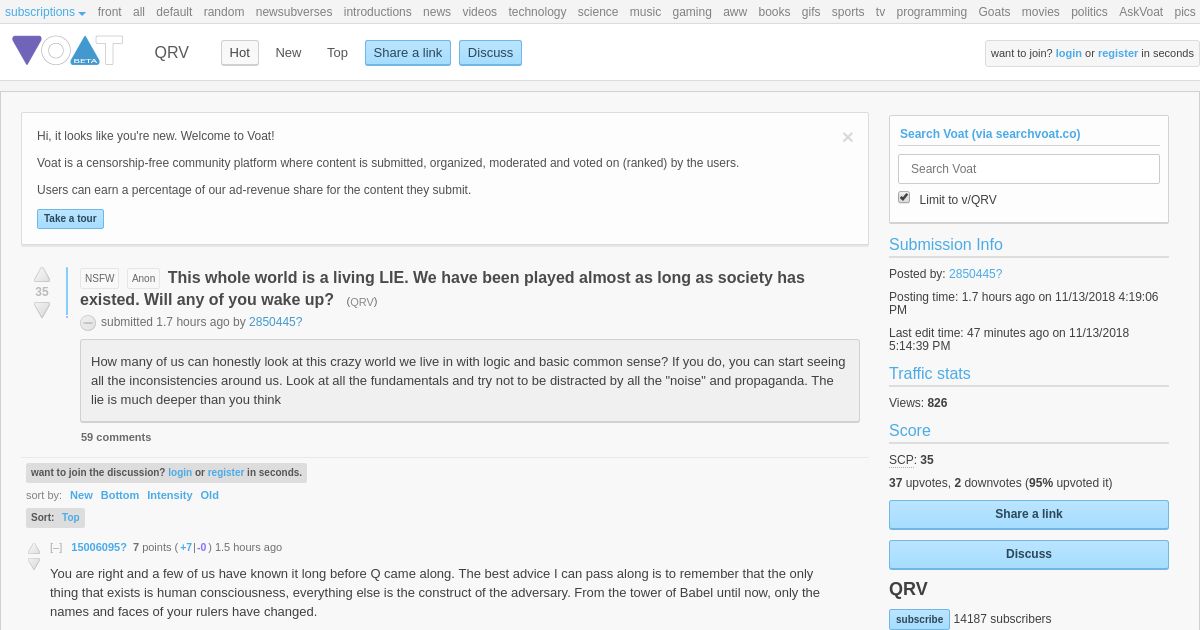Collapse the submission text with the minus icon
The height and width of the screenshot is (630, 1200).
pos(88,323)
